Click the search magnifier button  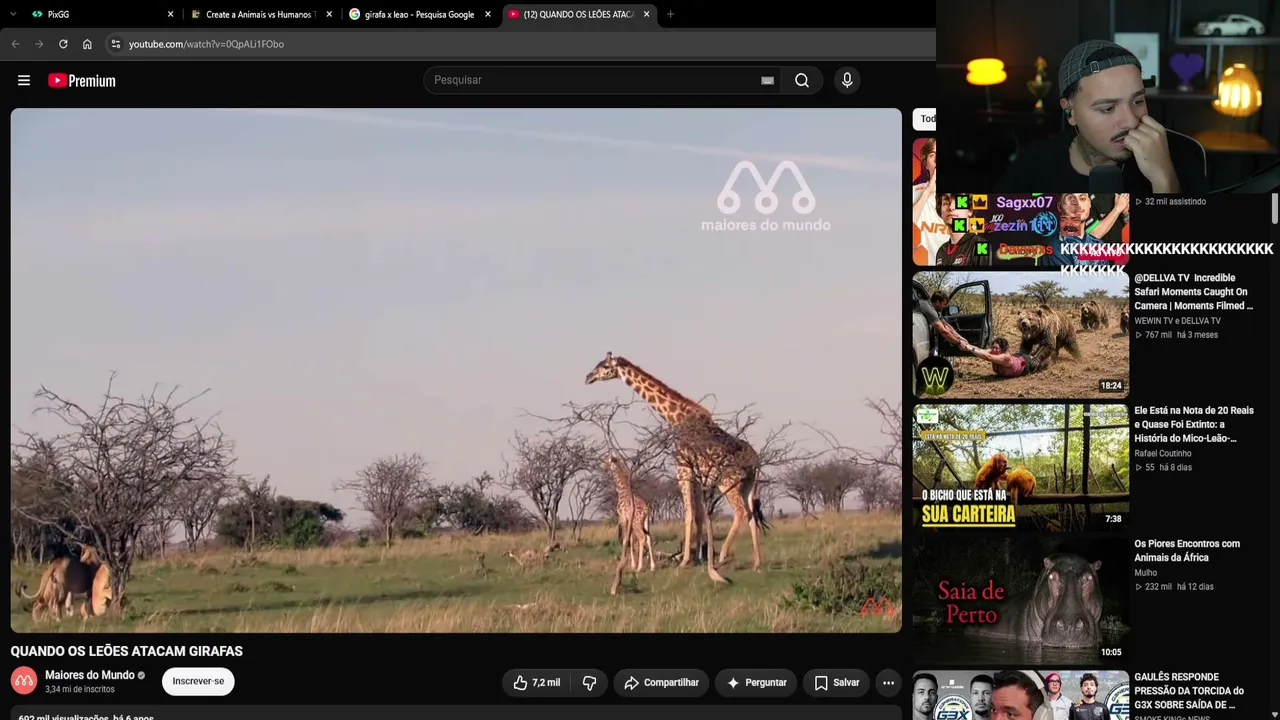tap(802, 80)
